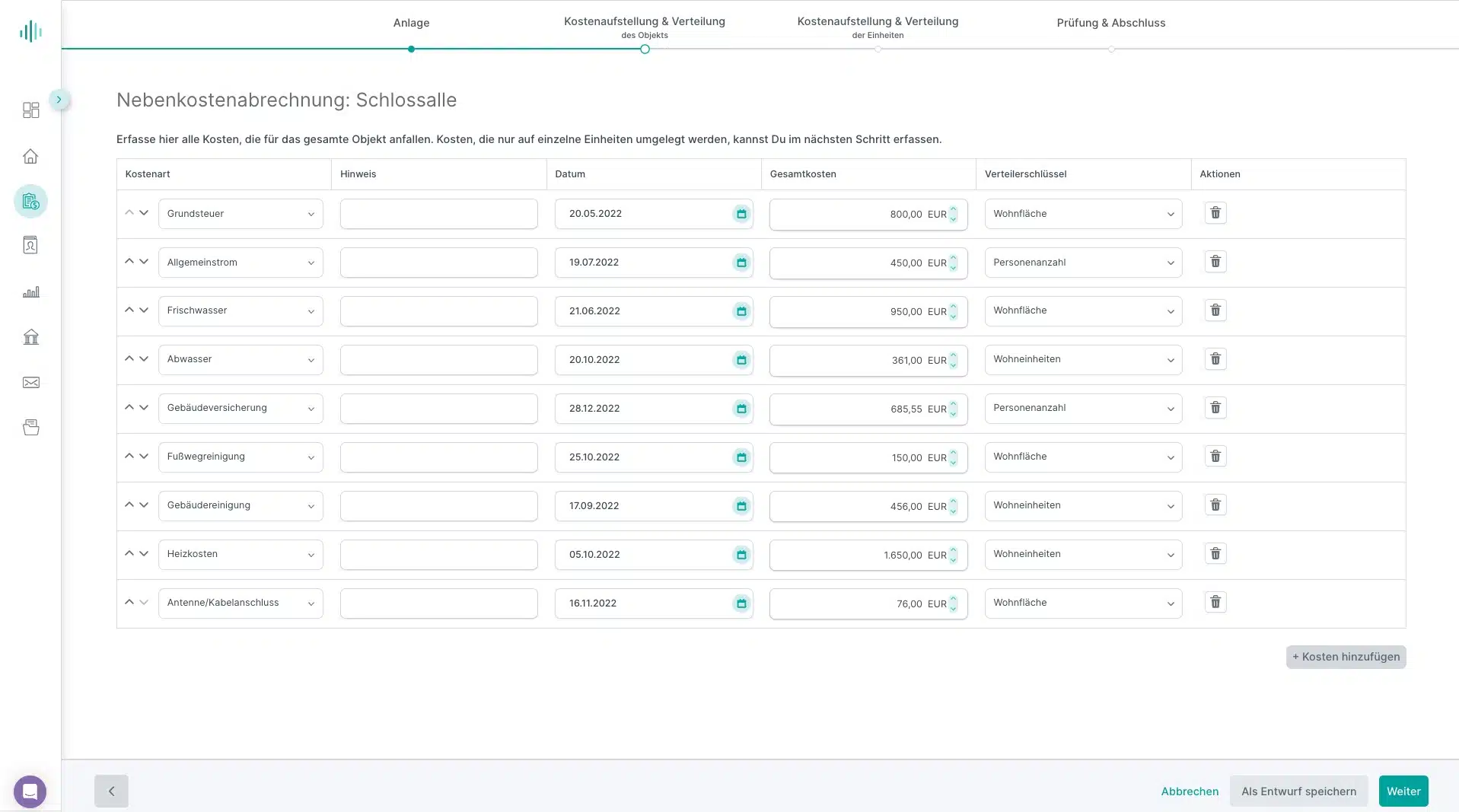The image size is (1459, 812).
Task: Open the mail envelope icon in sidebar
Action: pyautogui.click(x=30, y=382)
